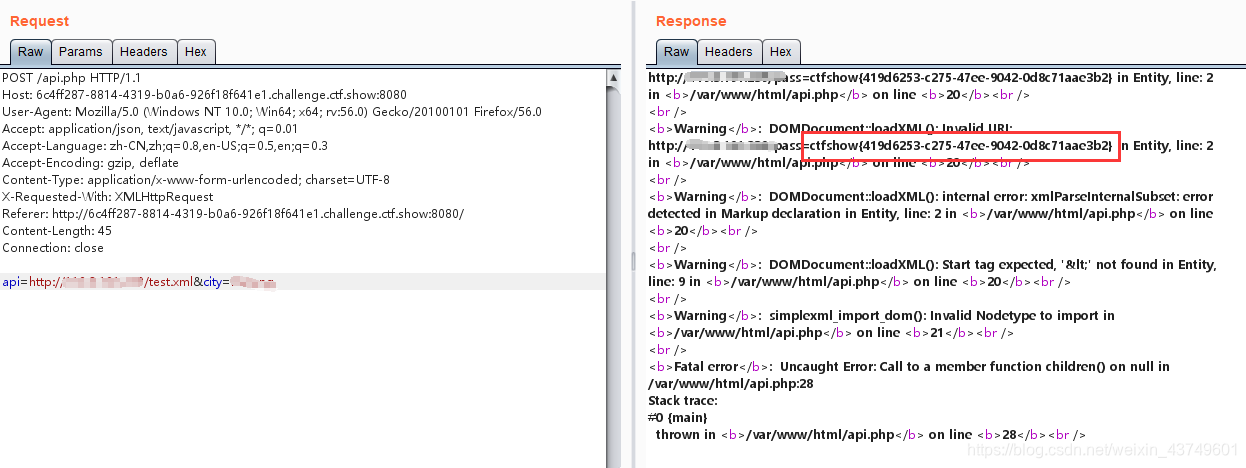The image size is (1246, 468).
Task: Click the Connection: close line
Action: coord(53,248)
